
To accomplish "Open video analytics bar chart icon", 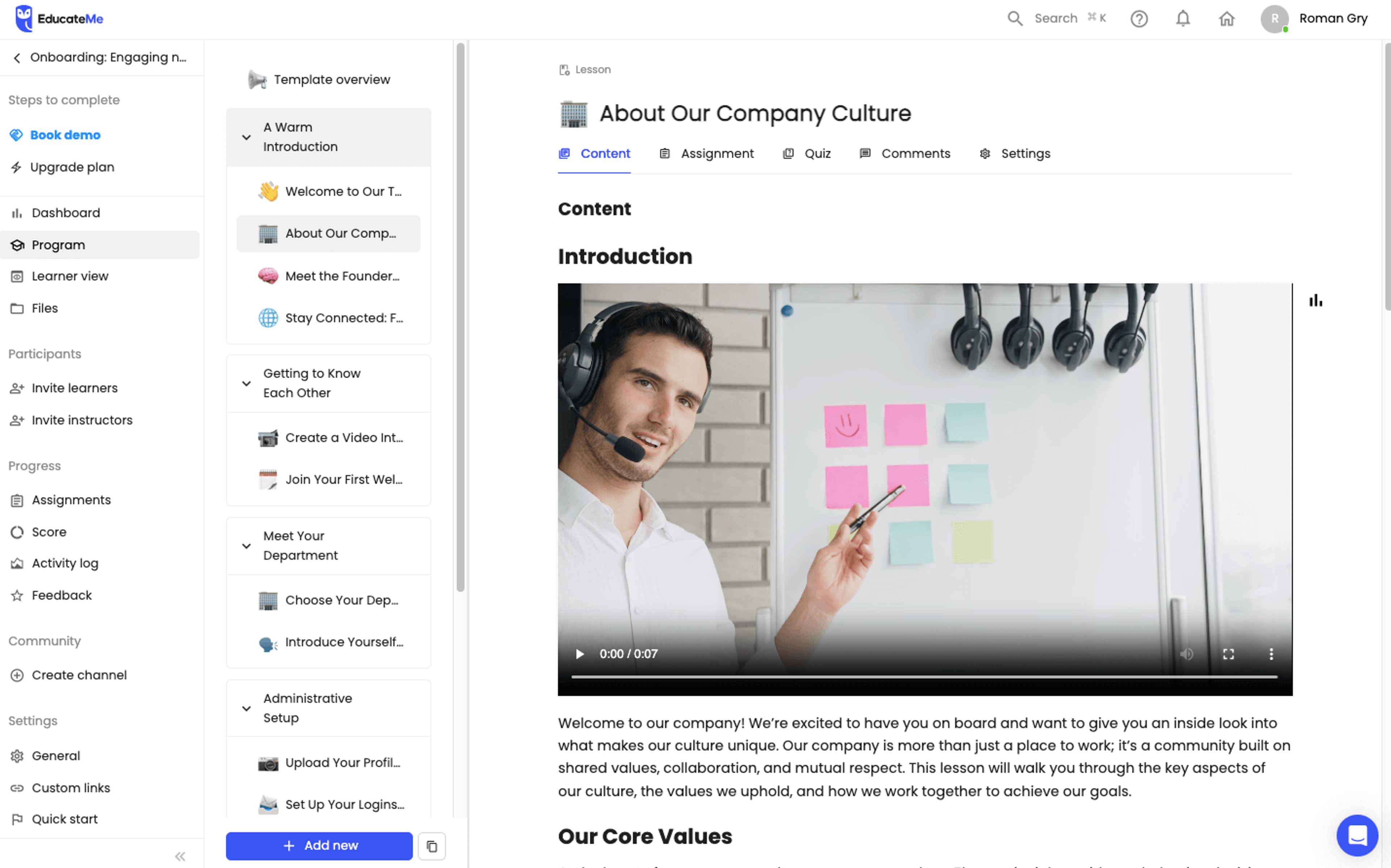I will [1315, 300].
